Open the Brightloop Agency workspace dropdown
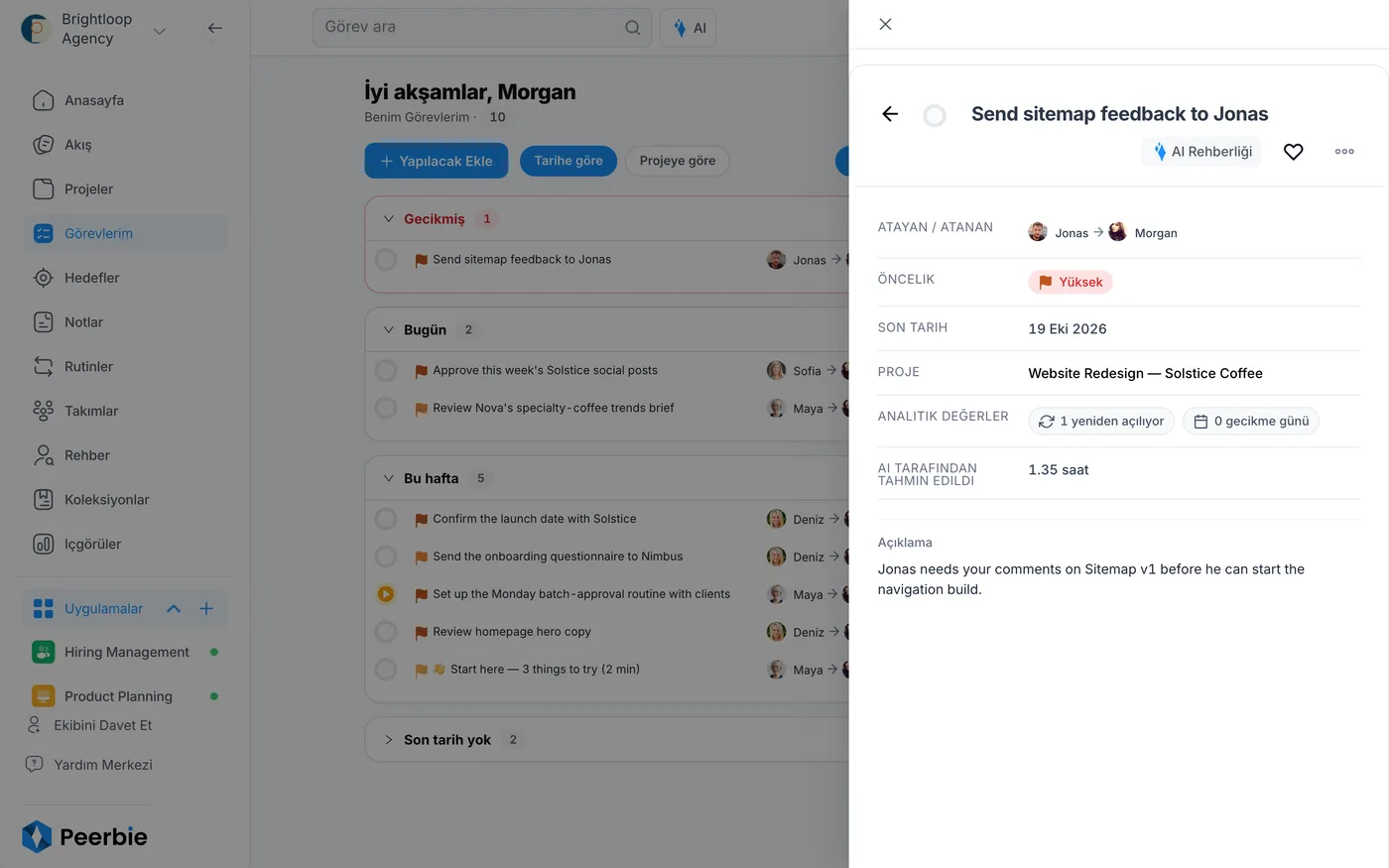 (159, 31)
